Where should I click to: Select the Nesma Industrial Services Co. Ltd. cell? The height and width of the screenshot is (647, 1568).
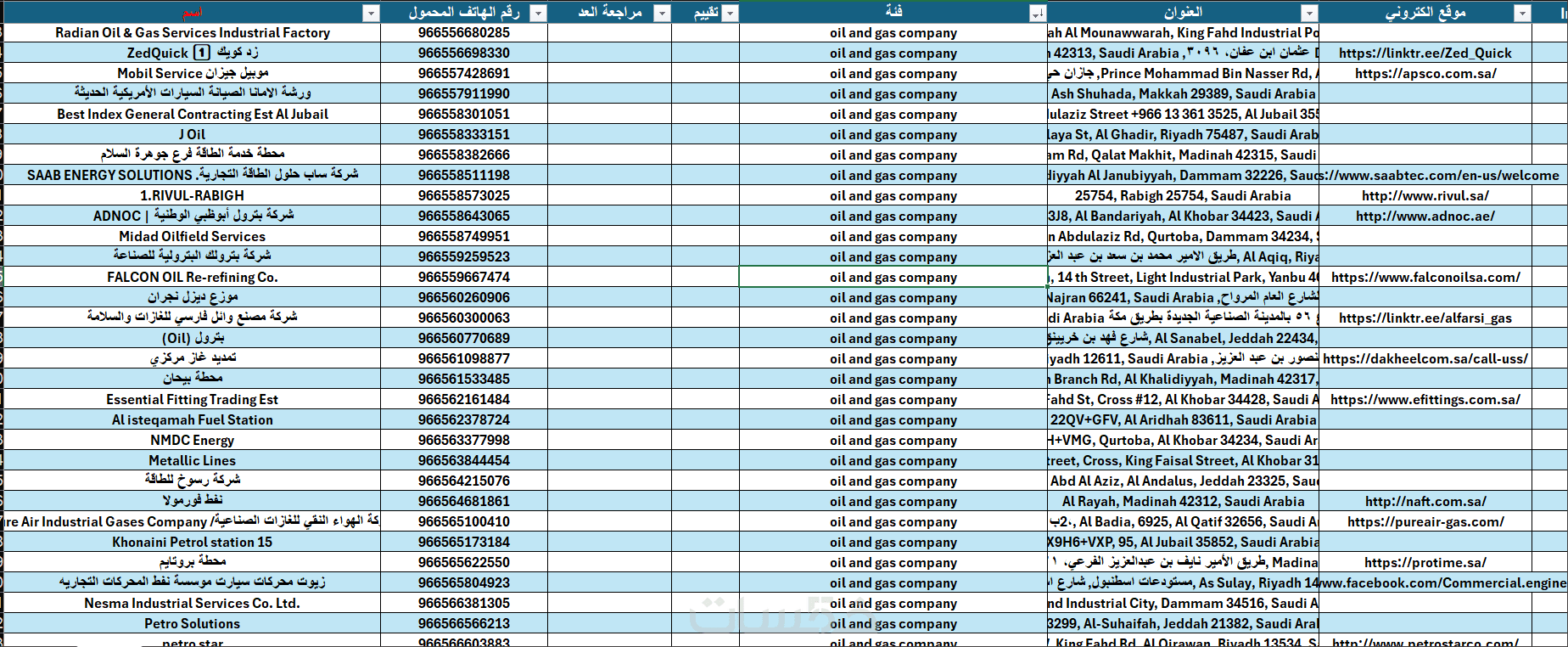coord(193,603)
